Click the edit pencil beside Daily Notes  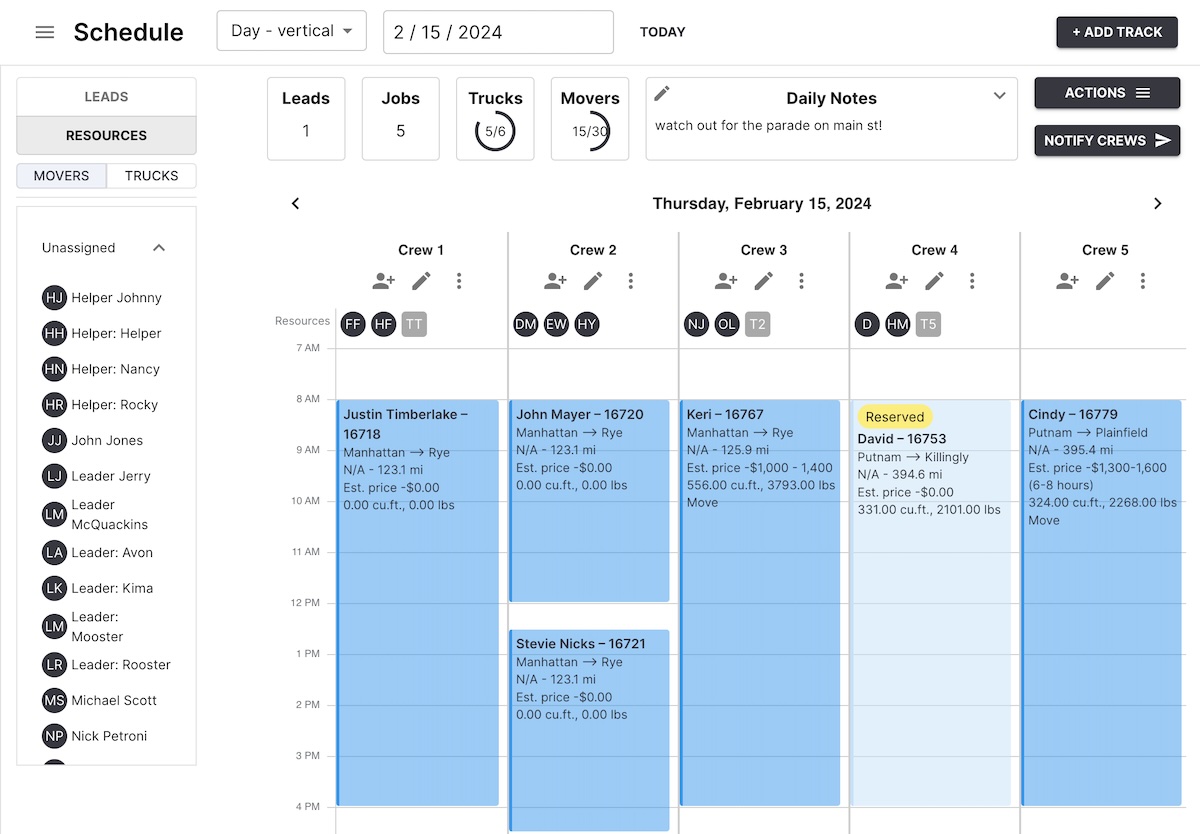pos(661,95)
